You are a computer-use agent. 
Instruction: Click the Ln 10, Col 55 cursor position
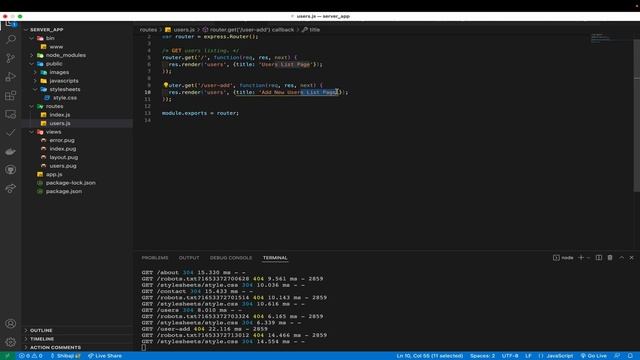point(429,356)
